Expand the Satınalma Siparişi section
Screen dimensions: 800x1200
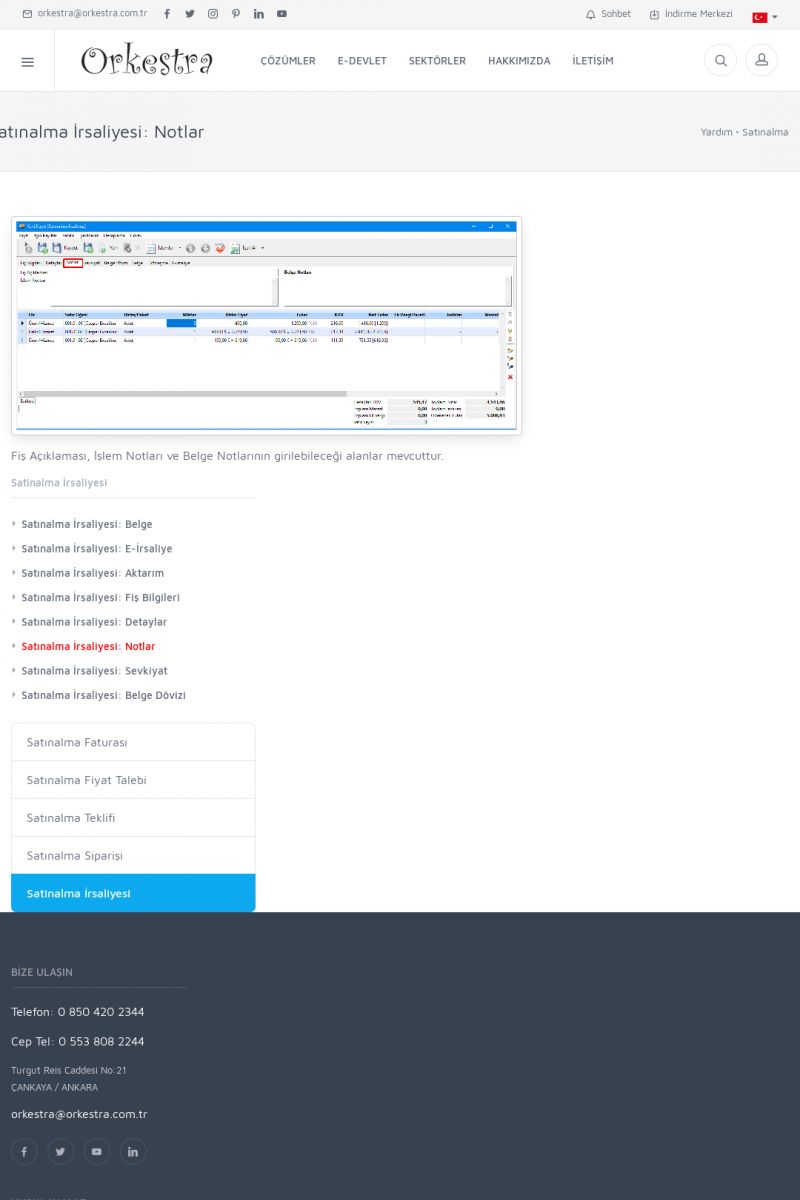point(133,855)
